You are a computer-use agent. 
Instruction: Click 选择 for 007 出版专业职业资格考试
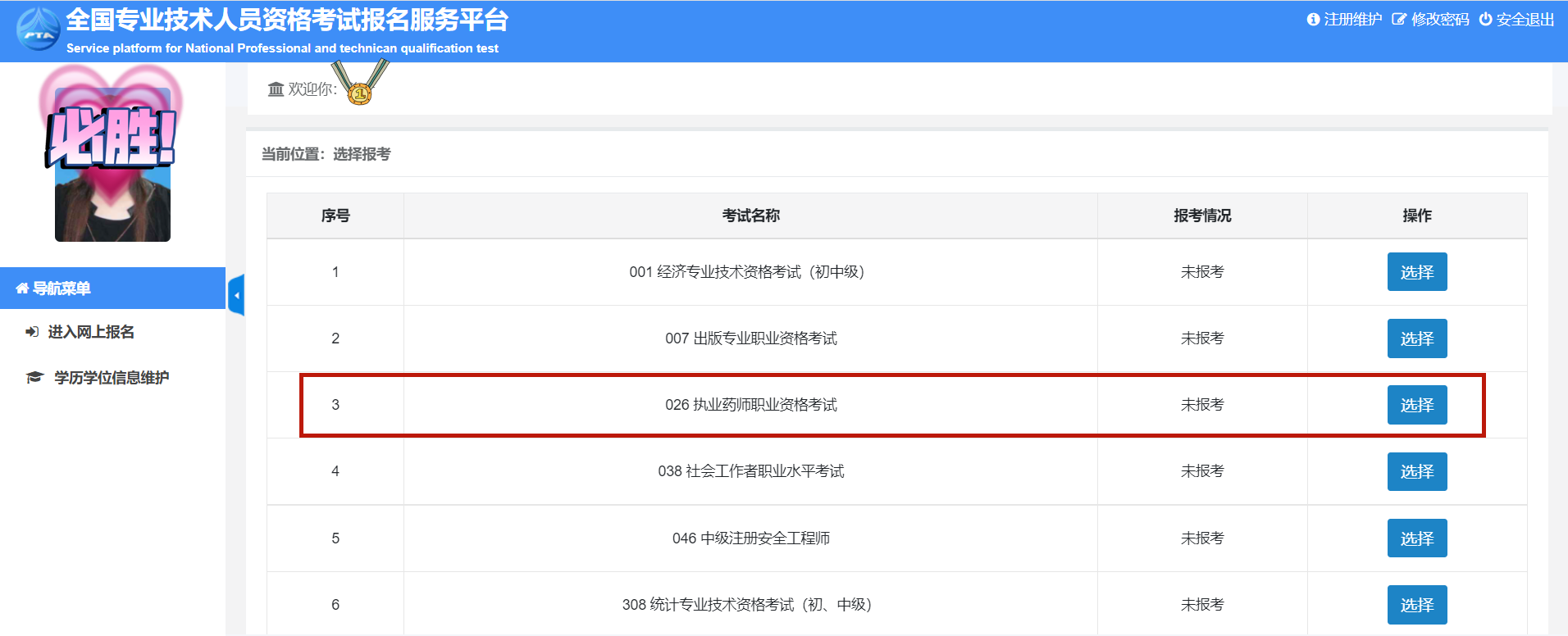(x=1417, y=338)
